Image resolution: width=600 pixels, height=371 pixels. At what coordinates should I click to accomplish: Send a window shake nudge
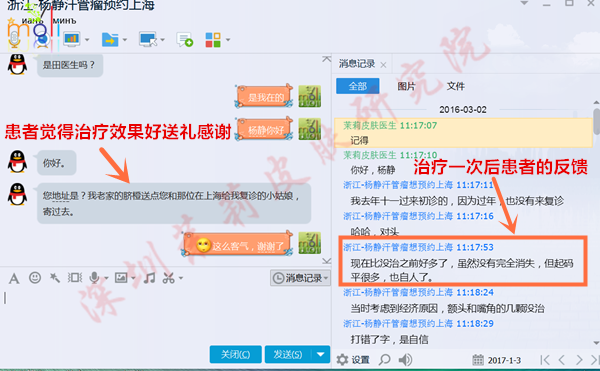tap(55, 278)
